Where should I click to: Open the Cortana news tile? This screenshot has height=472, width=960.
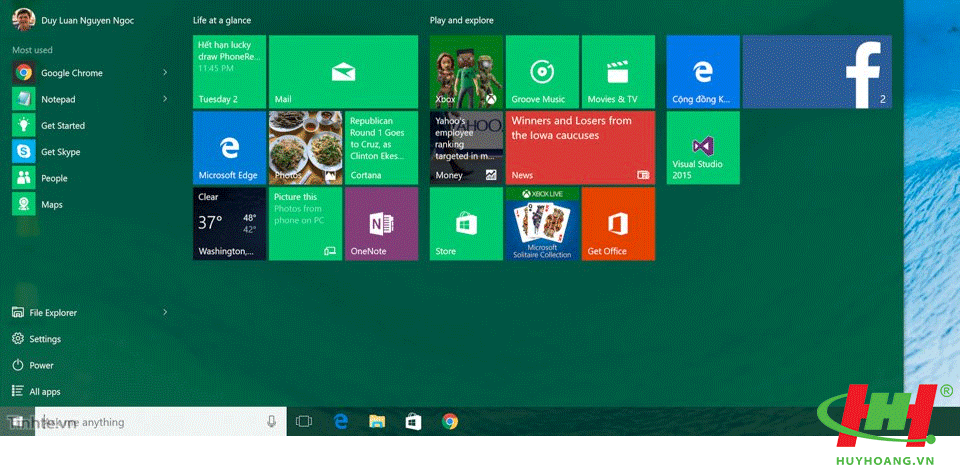(381, 148)
